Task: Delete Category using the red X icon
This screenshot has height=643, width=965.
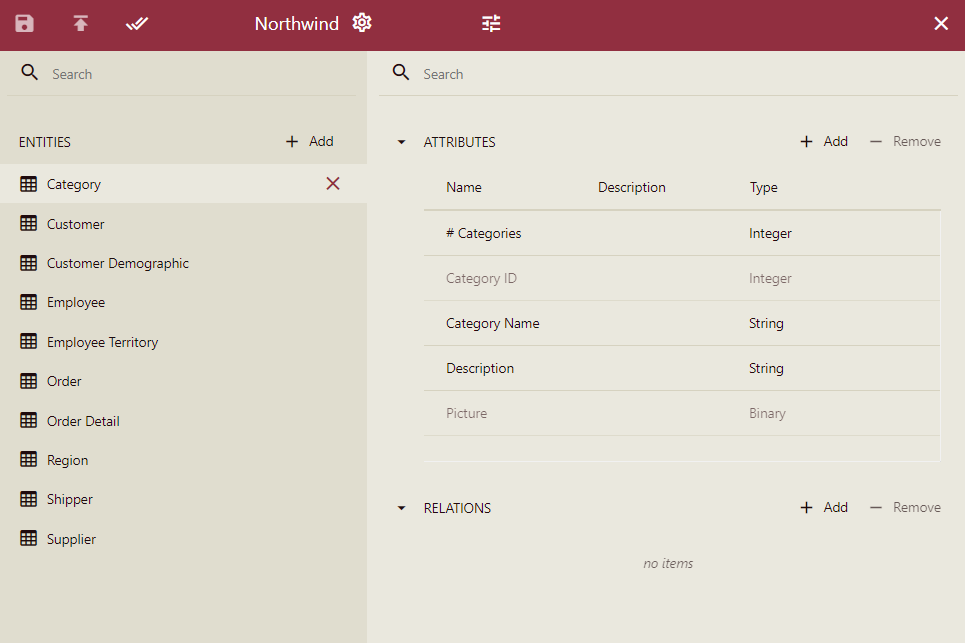Action: (332, 184)
